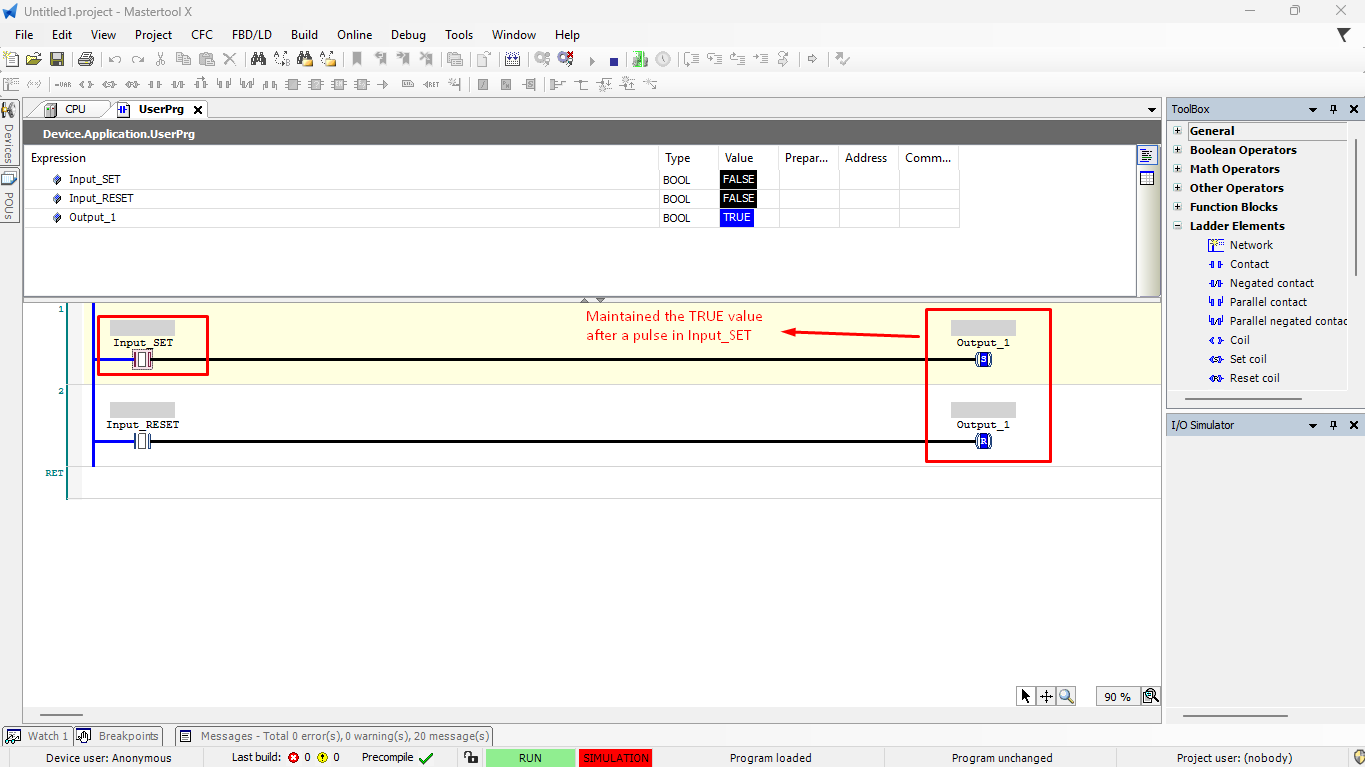Expand the Boolean Operators category
Image resolution: width=1365 pixels, height=767 pixels.
click(1178, 150)
